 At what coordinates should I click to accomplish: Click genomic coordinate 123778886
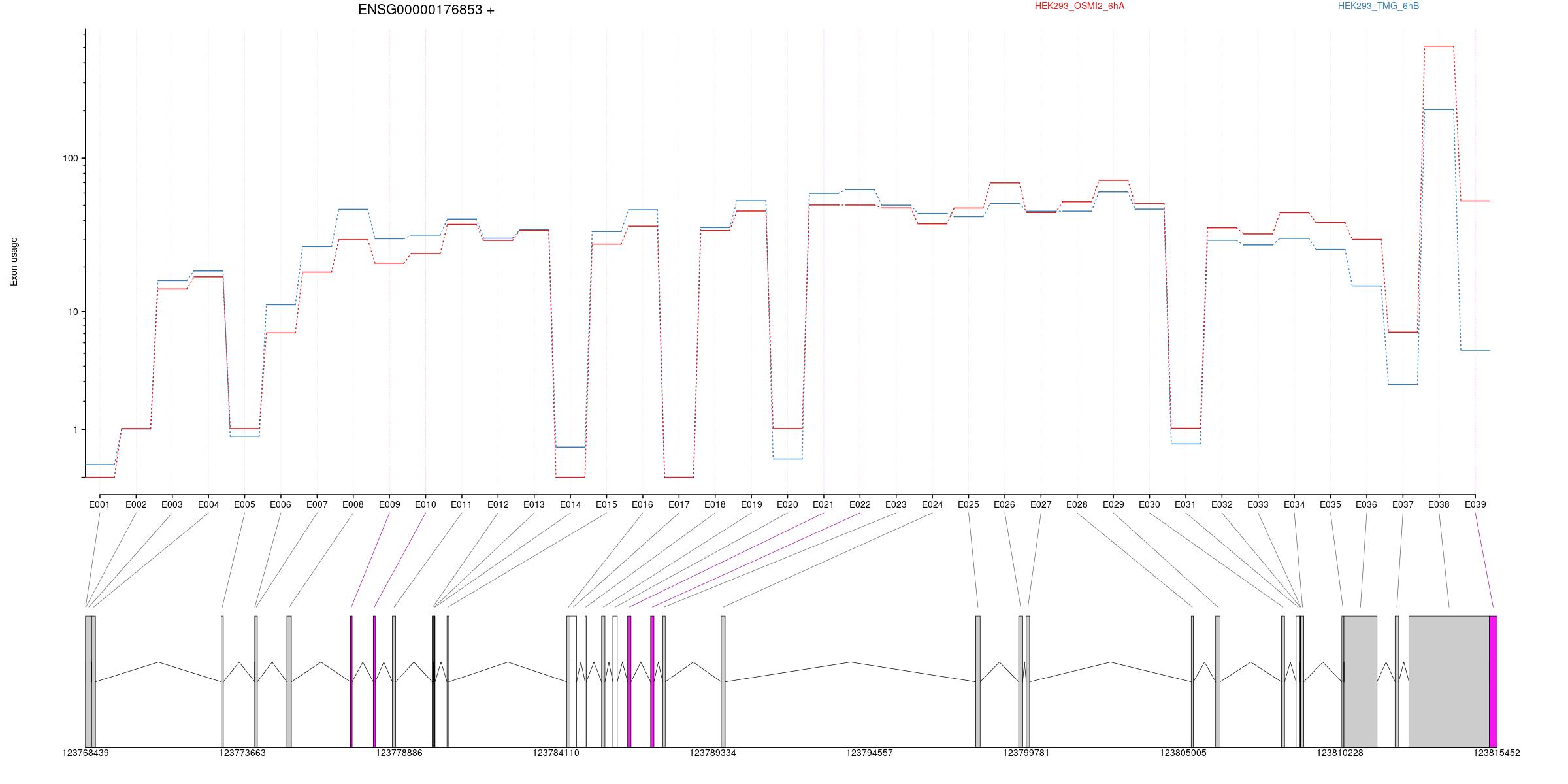[399, 753]
